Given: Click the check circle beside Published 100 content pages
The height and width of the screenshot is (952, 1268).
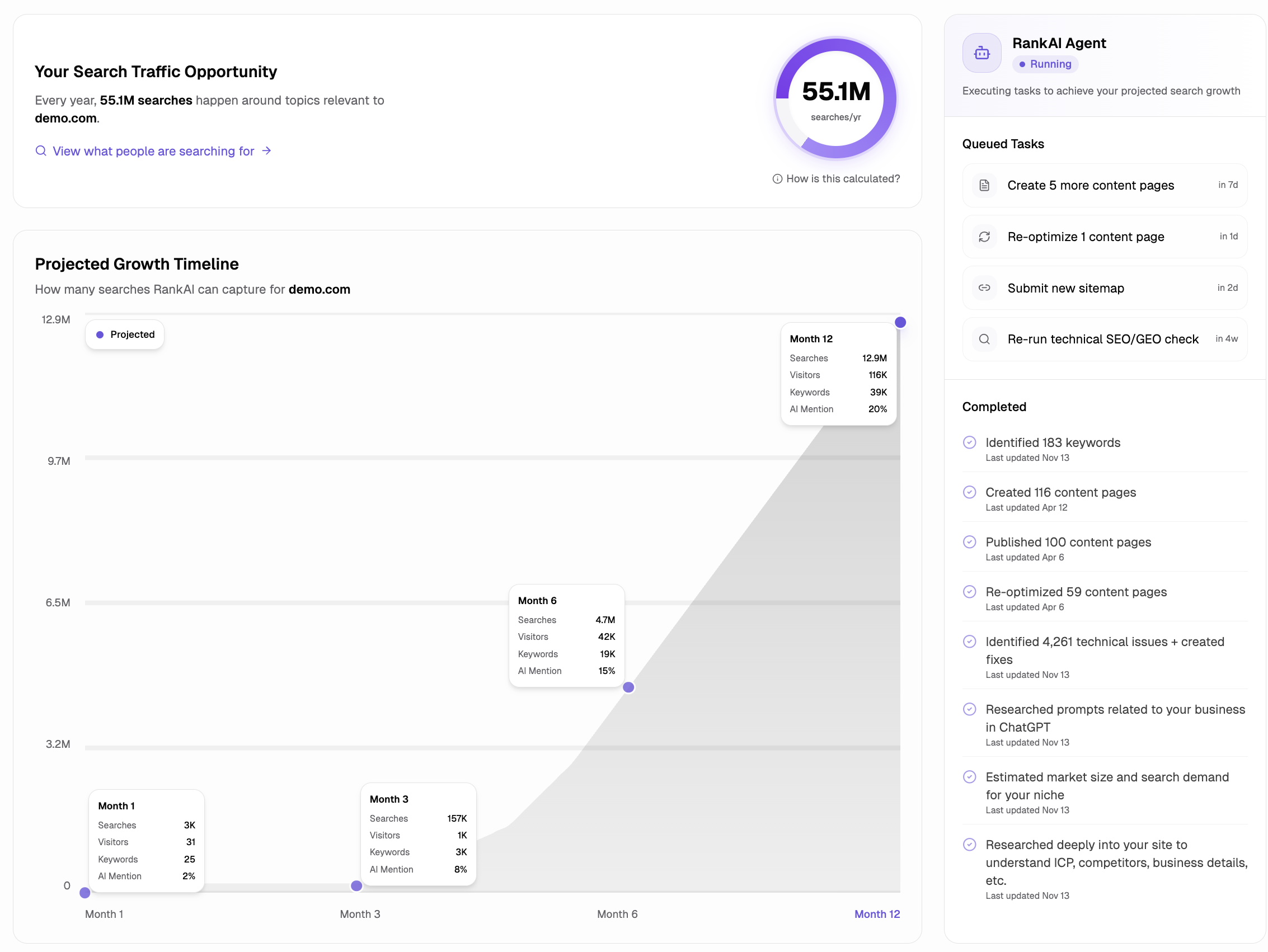Looking at the screenshot, I should [969, 542].
